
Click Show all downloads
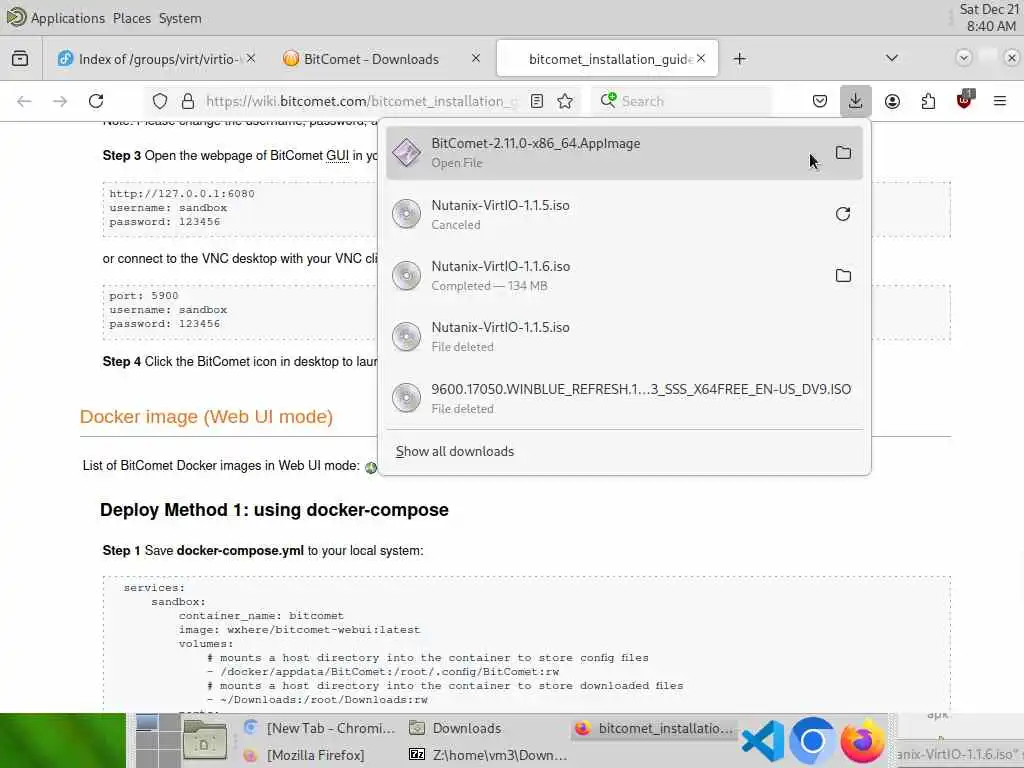pos(455,451)
